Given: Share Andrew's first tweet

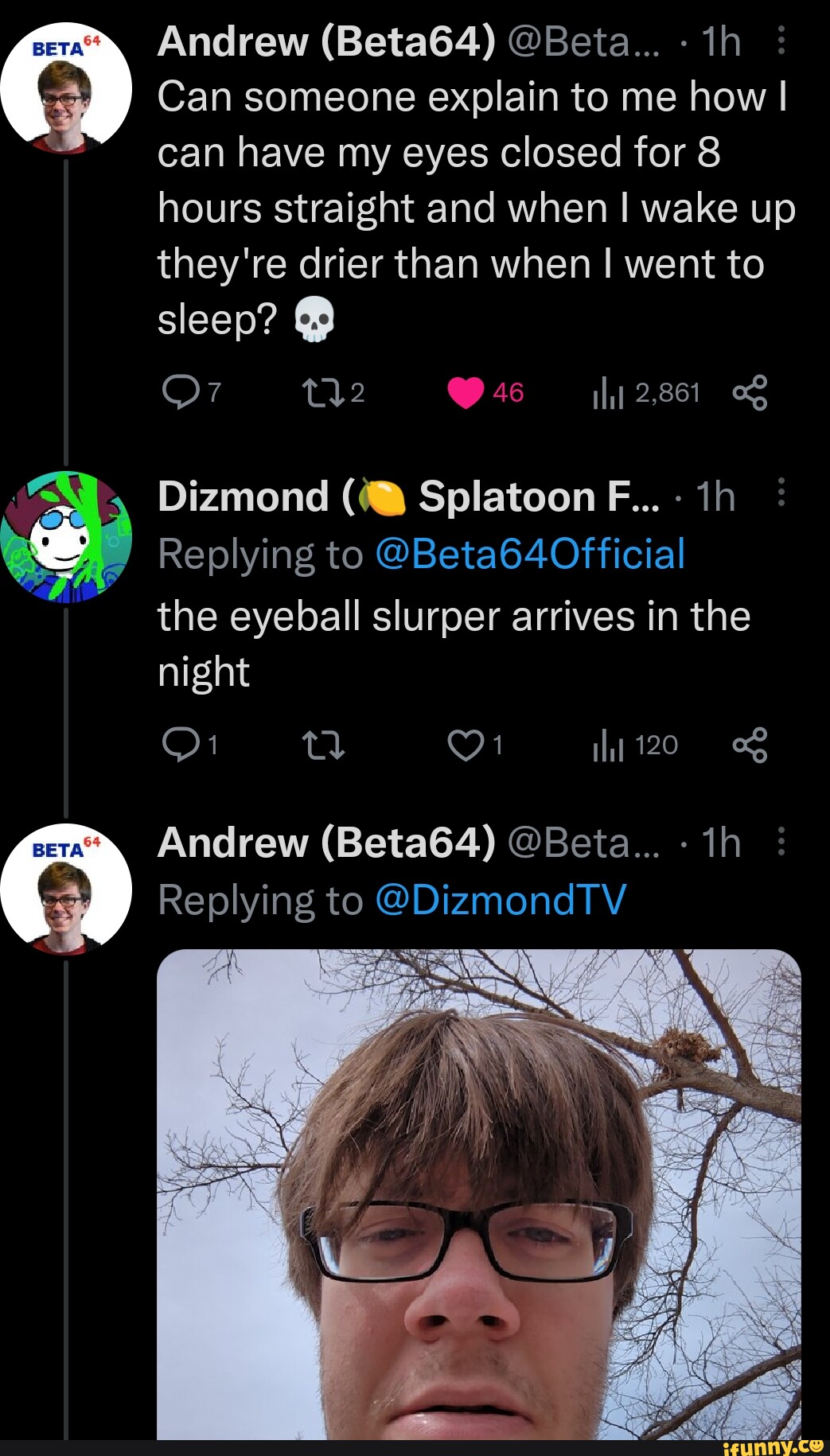Looking at the screenshot, I should coord(750,393).
